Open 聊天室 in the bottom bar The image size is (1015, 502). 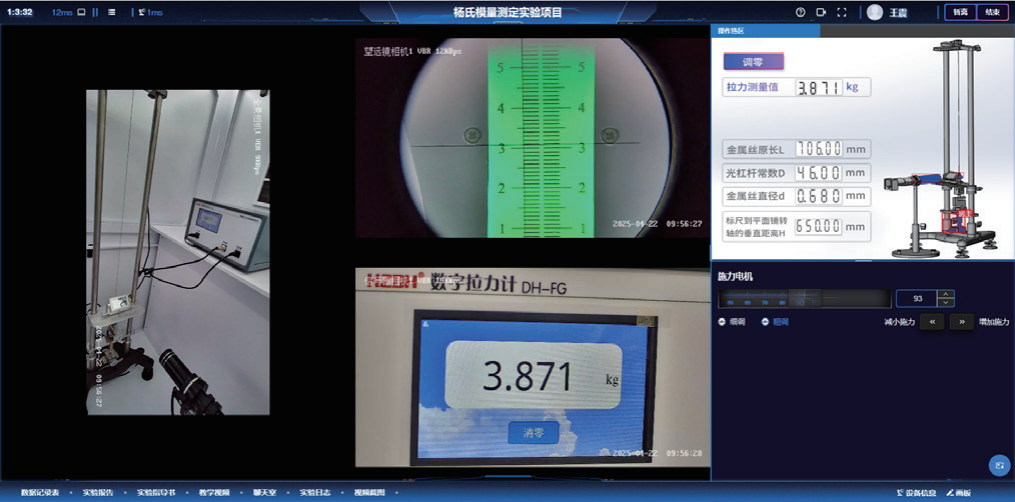265,492
